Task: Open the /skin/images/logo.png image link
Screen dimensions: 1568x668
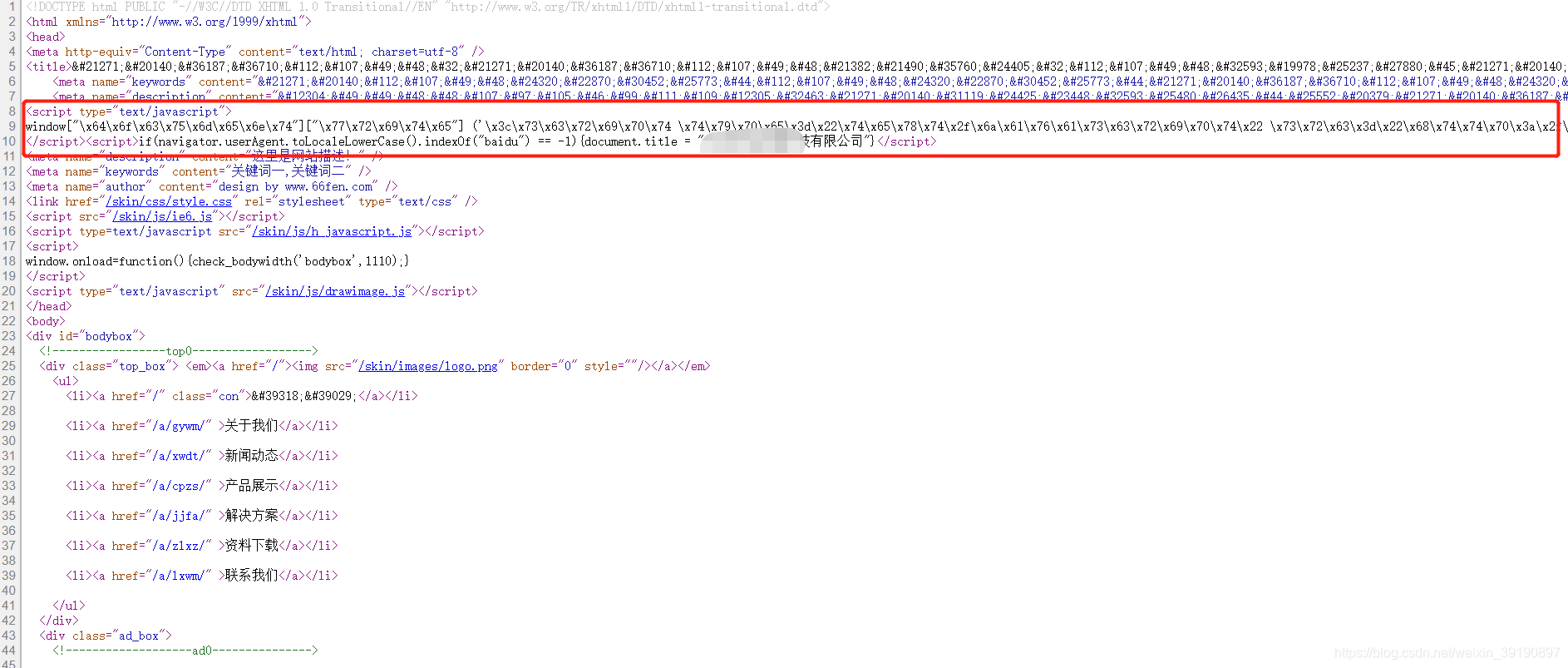Action: click(428, 366)
